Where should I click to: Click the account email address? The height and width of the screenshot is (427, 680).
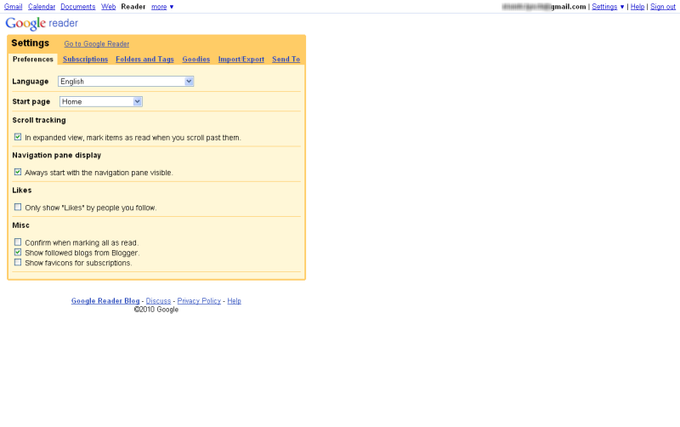click(544, 7)
